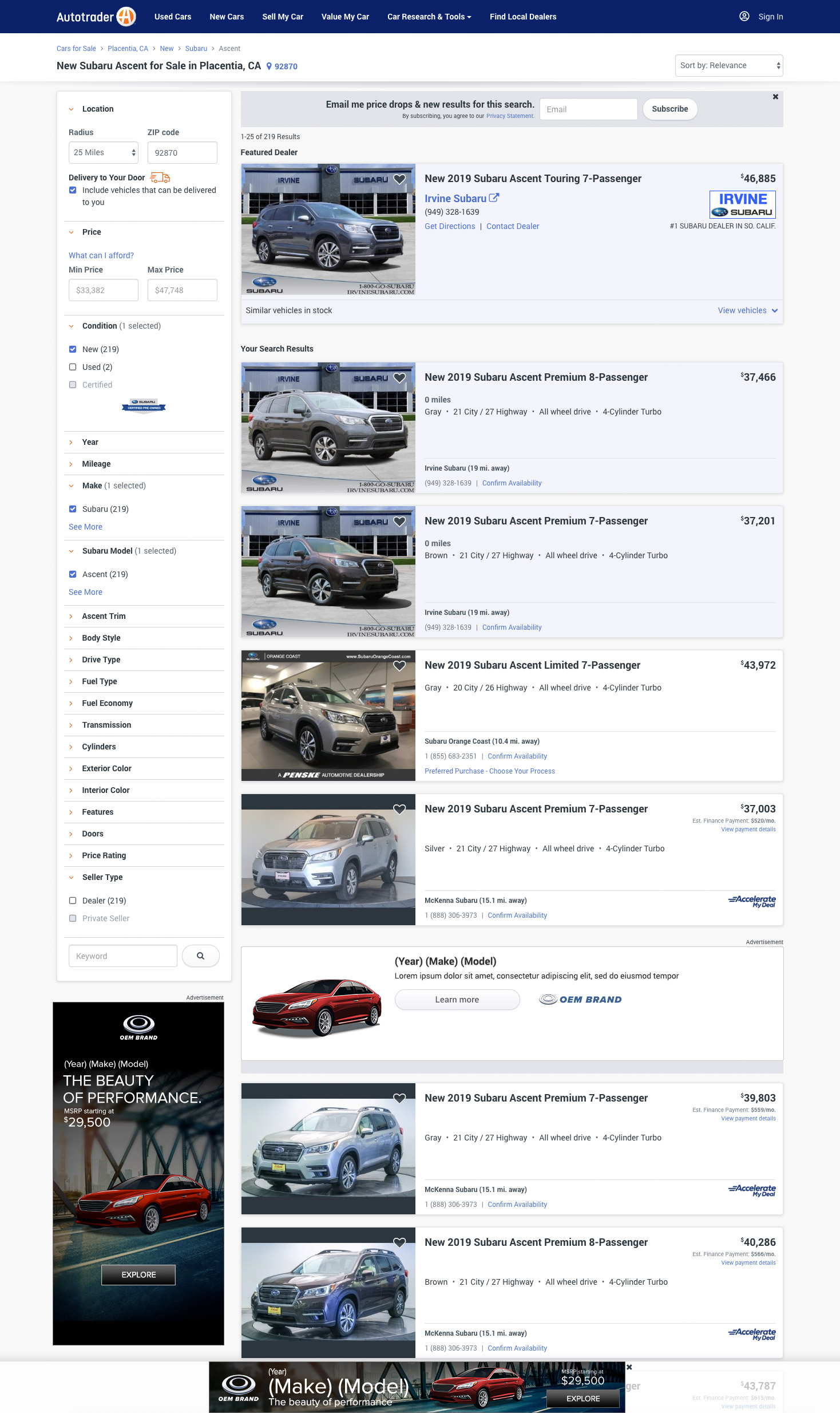
Task: Click the Subaru Certified Pre-Owned badge
Action: tap(144, 405)
